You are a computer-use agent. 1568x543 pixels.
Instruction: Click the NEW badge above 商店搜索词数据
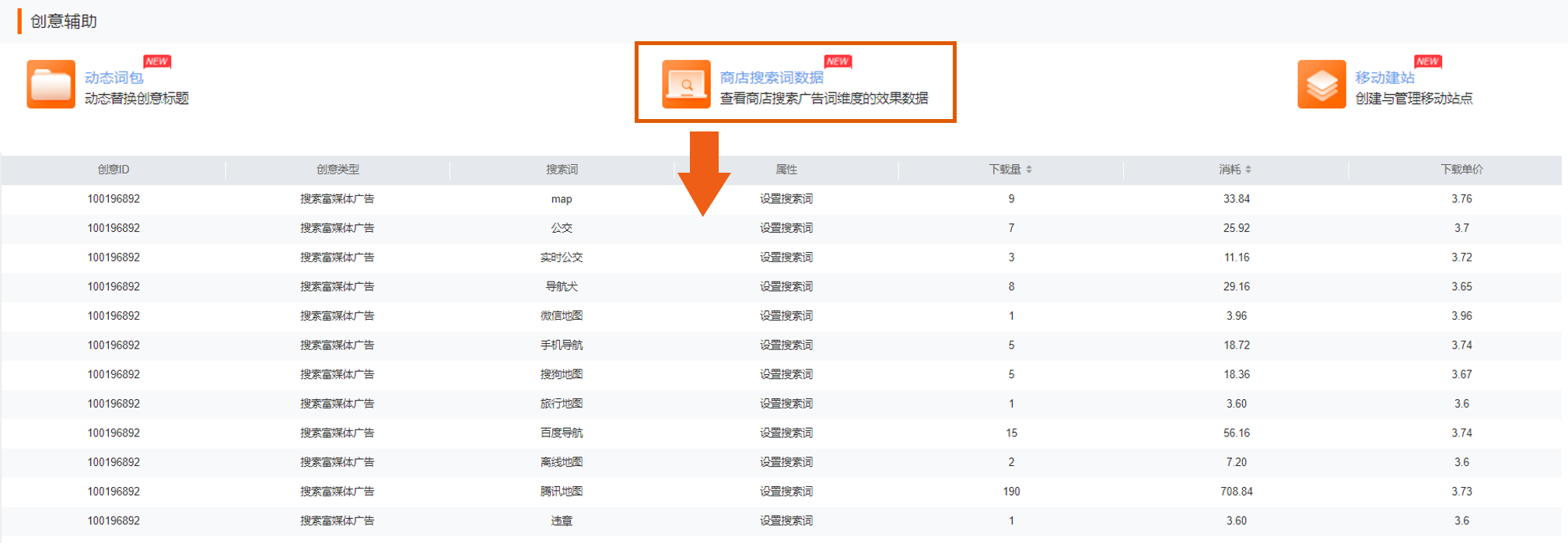tap(838, 61)
